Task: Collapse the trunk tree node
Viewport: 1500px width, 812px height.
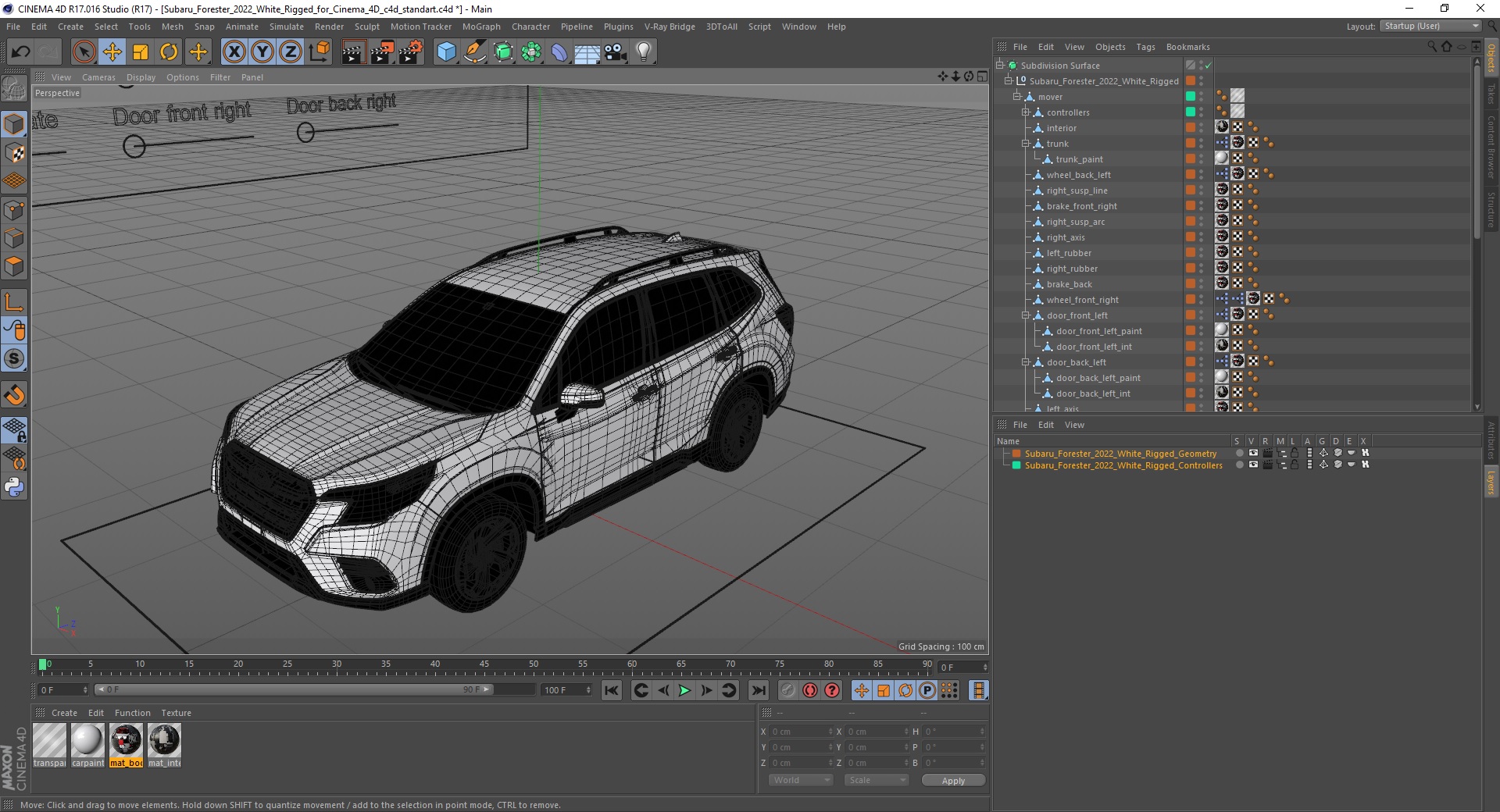Action: coord(1026,144)
